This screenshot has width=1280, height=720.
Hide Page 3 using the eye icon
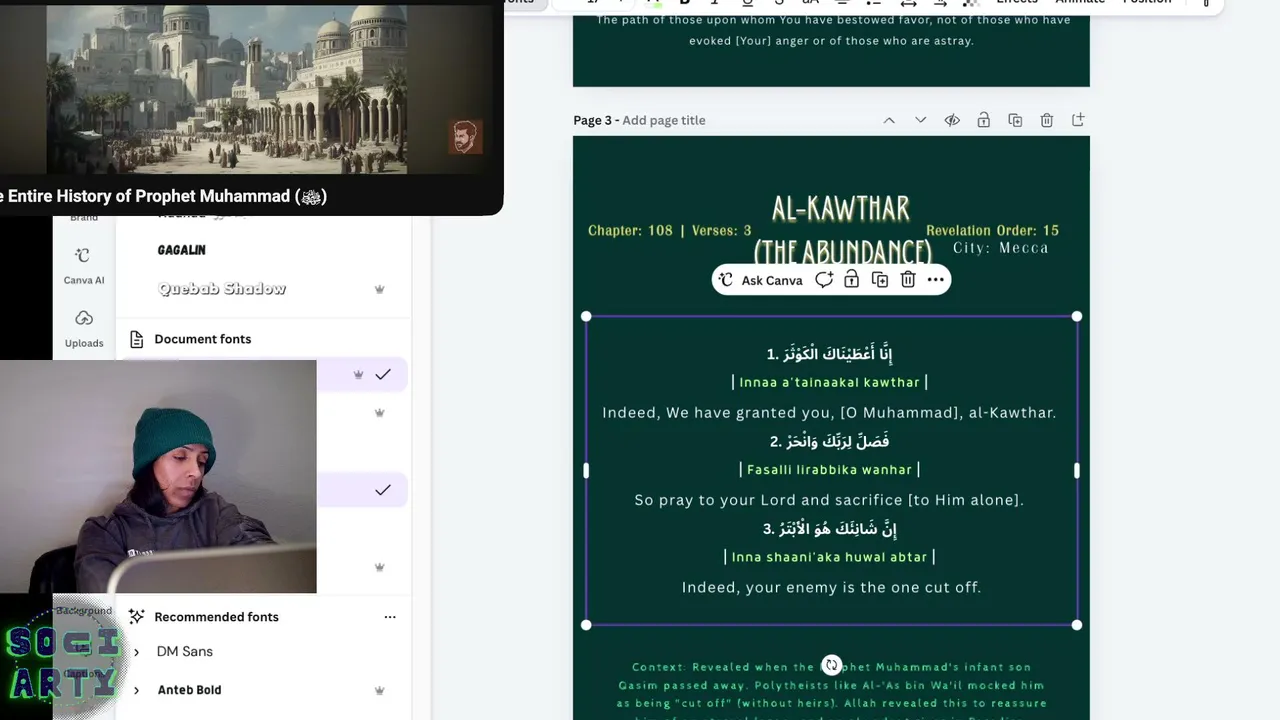coord(952,120)
